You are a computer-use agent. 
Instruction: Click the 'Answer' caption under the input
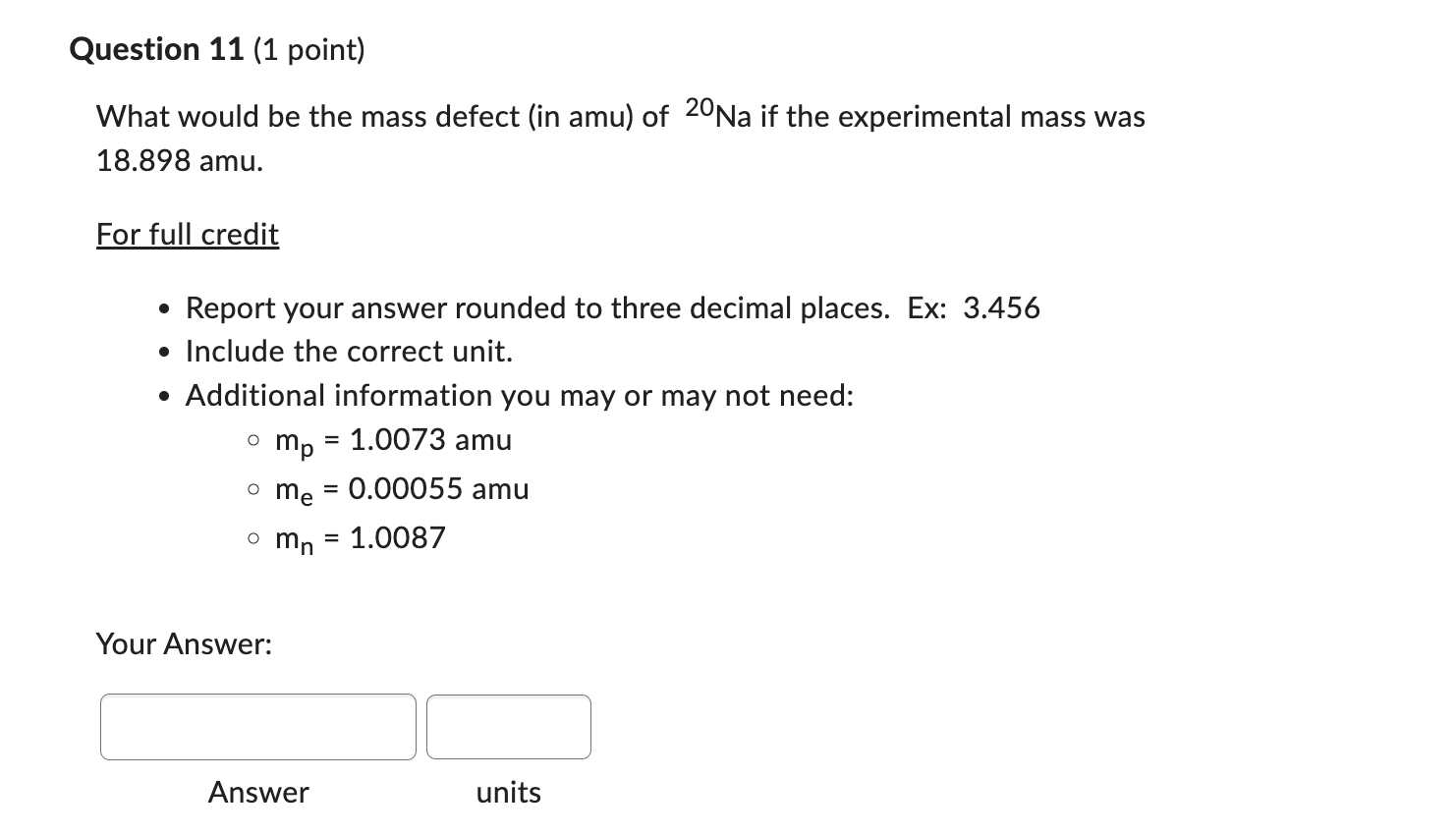(257, 793)
